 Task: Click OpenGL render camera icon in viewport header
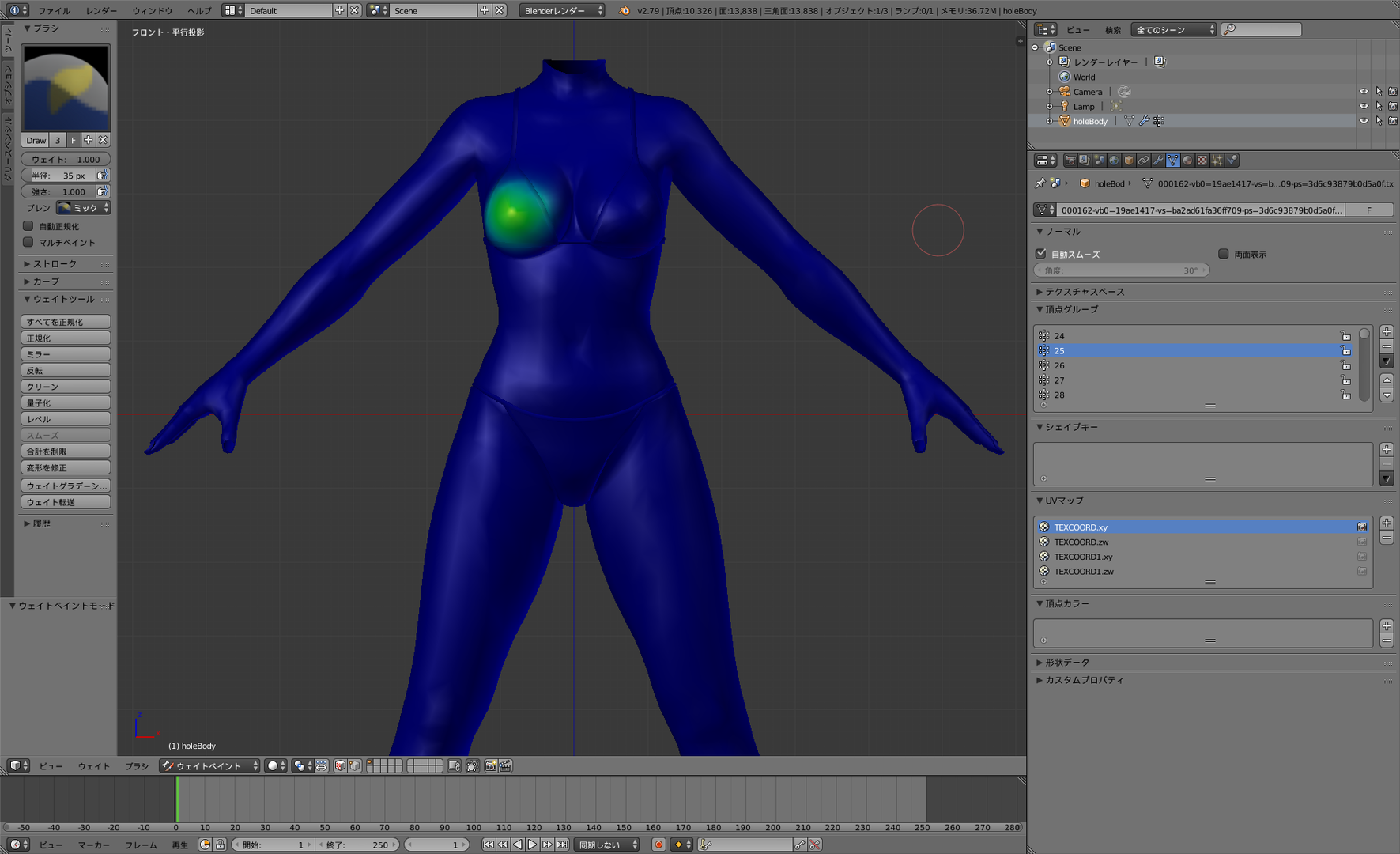click(491, 765)
